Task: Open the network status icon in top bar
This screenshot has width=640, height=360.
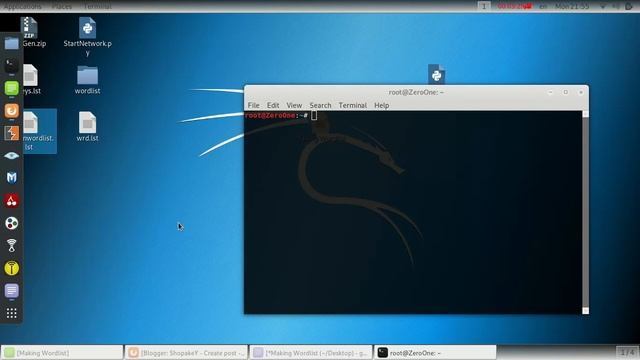Action: pyautogui.click(x=603, y=6)
